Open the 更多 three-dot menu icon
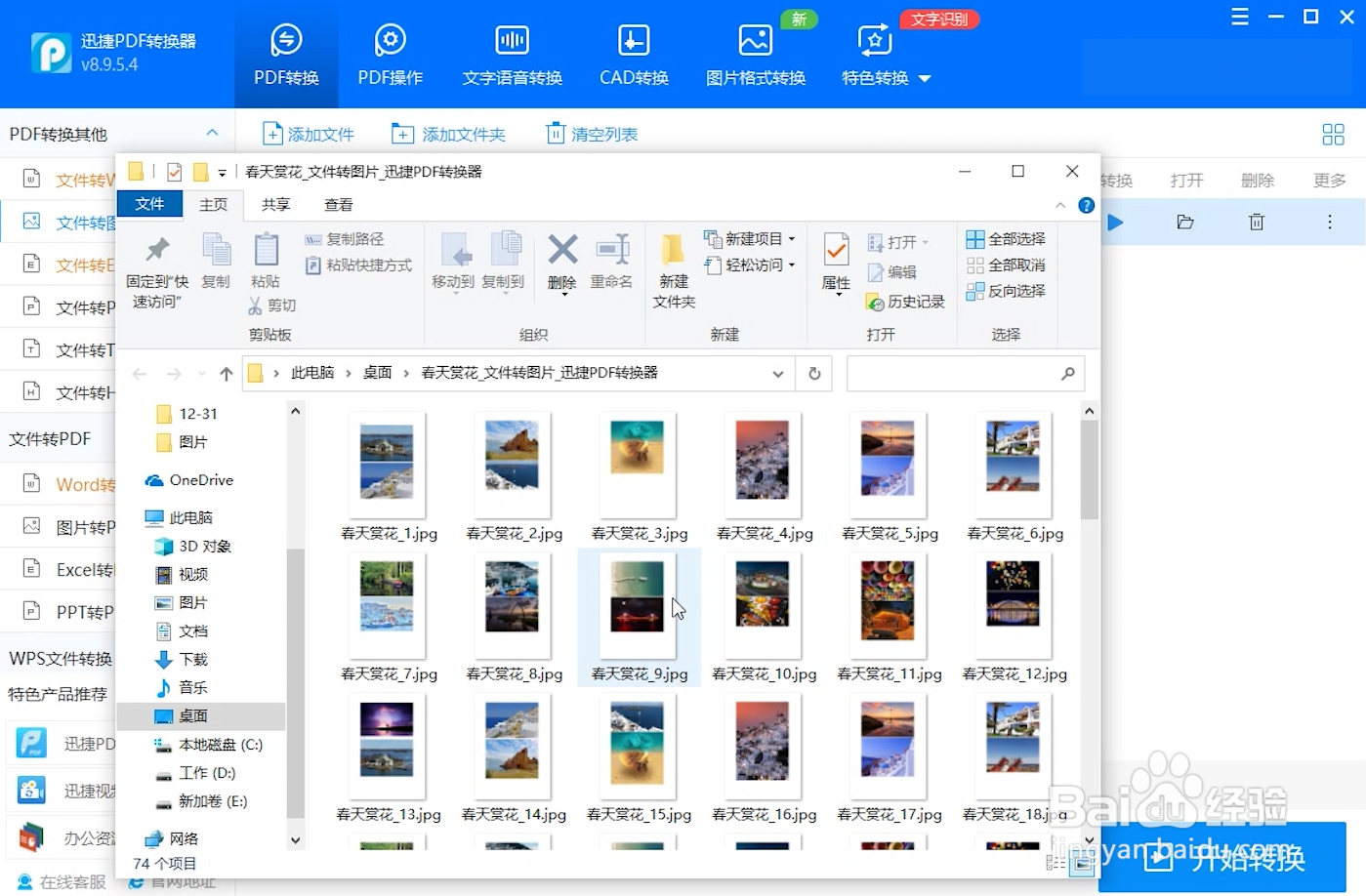Viewport: 1366px width, 896px height. [1329, 223]
